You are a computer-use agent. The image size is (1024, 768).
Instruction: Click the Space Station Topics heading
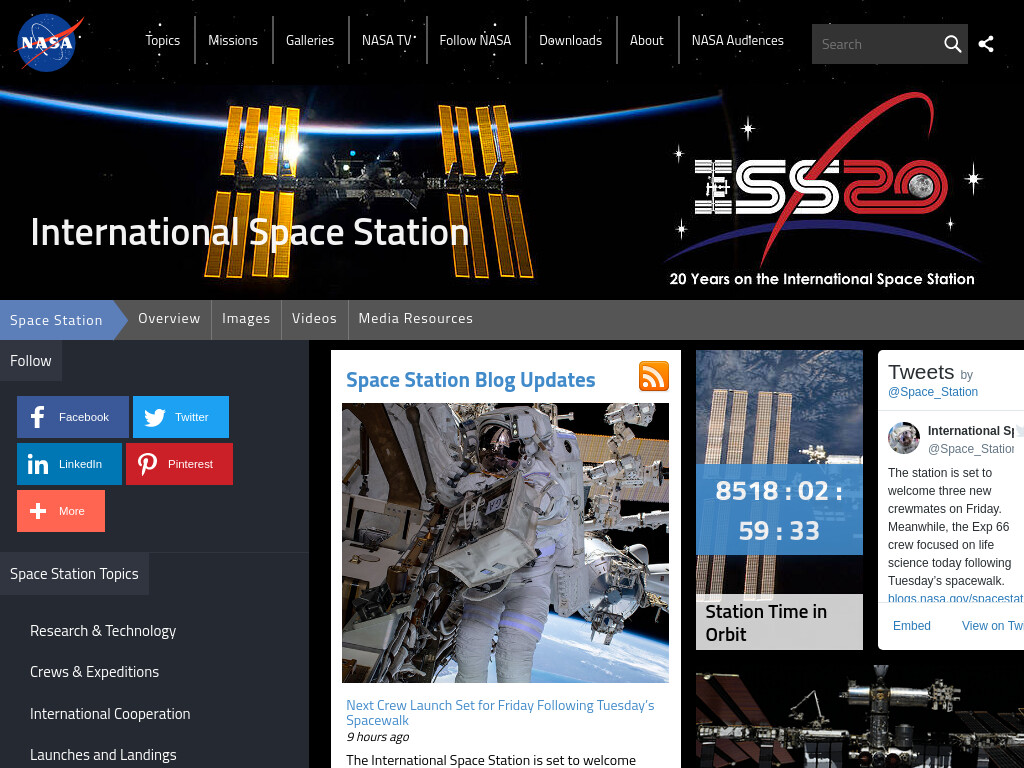tap(74, 574)
